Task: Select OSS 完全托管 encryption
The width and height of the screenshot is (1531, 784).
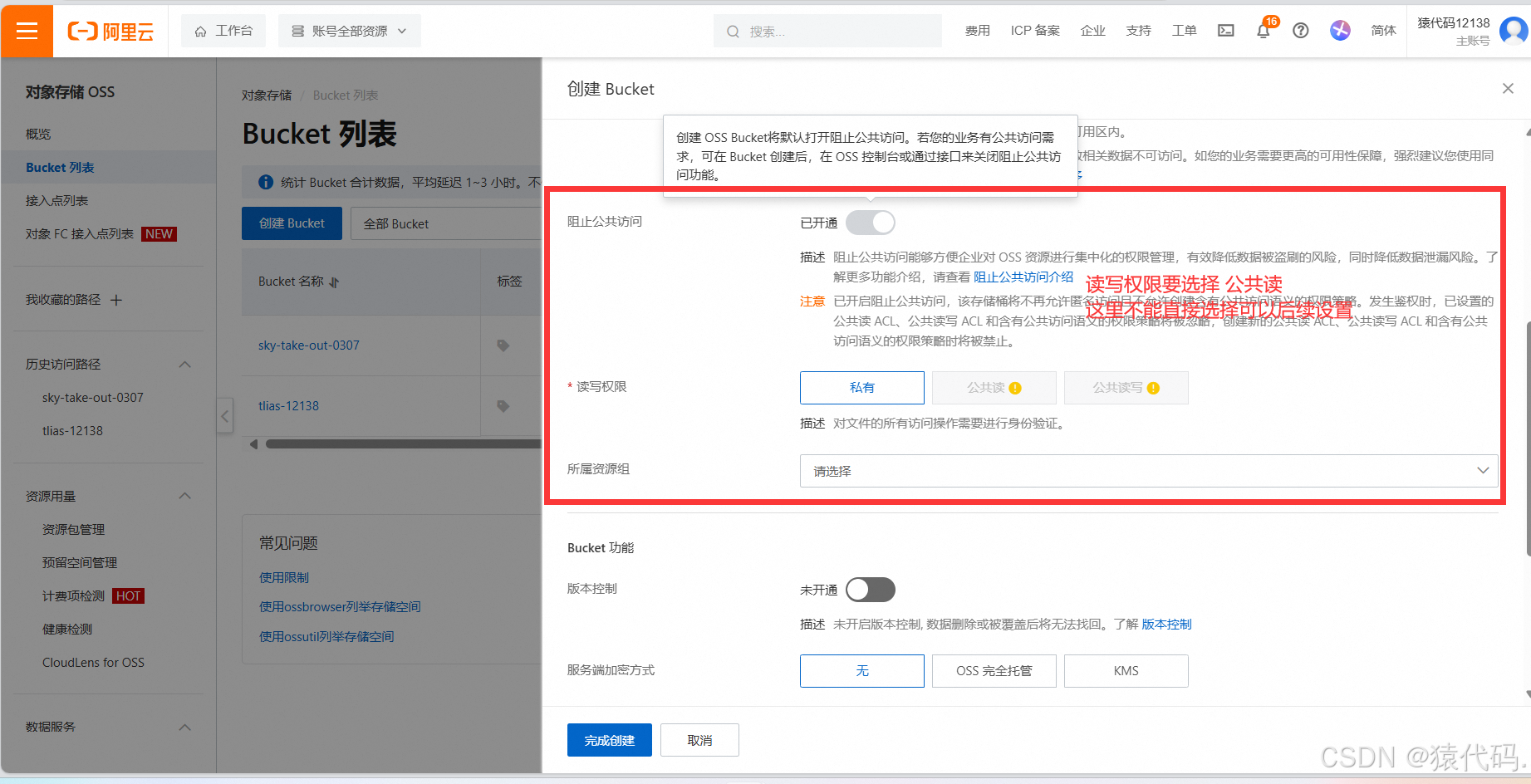Action: 994,671
